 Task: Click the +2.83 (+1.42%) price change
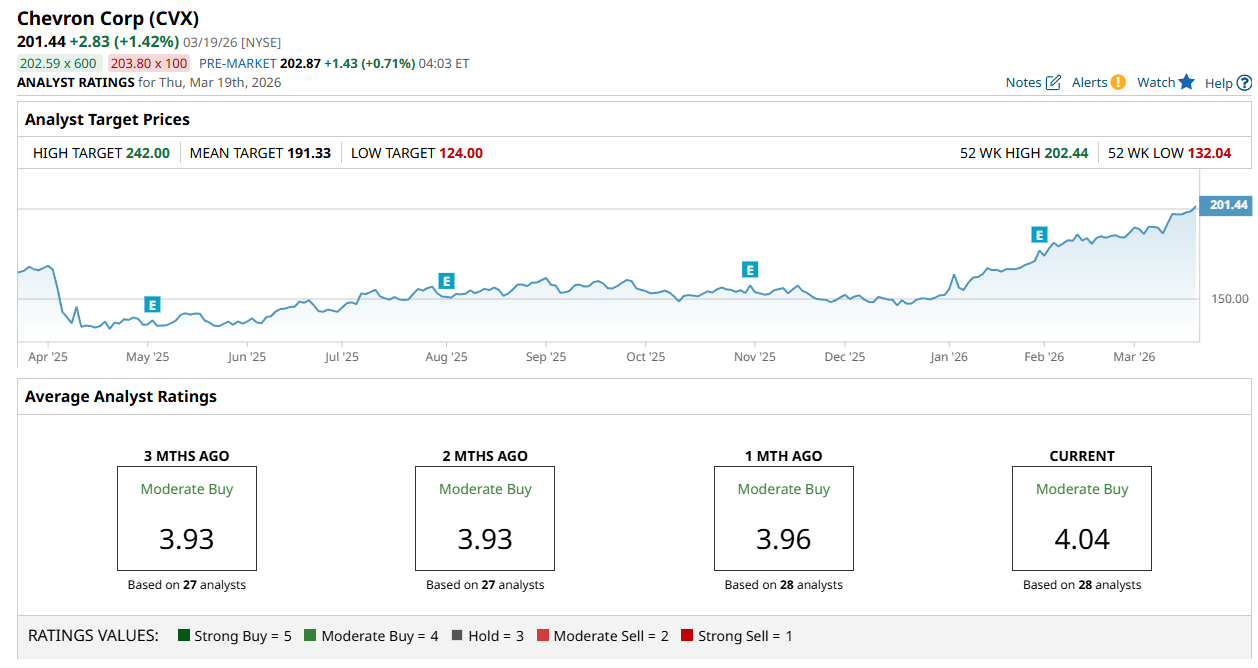124,41
